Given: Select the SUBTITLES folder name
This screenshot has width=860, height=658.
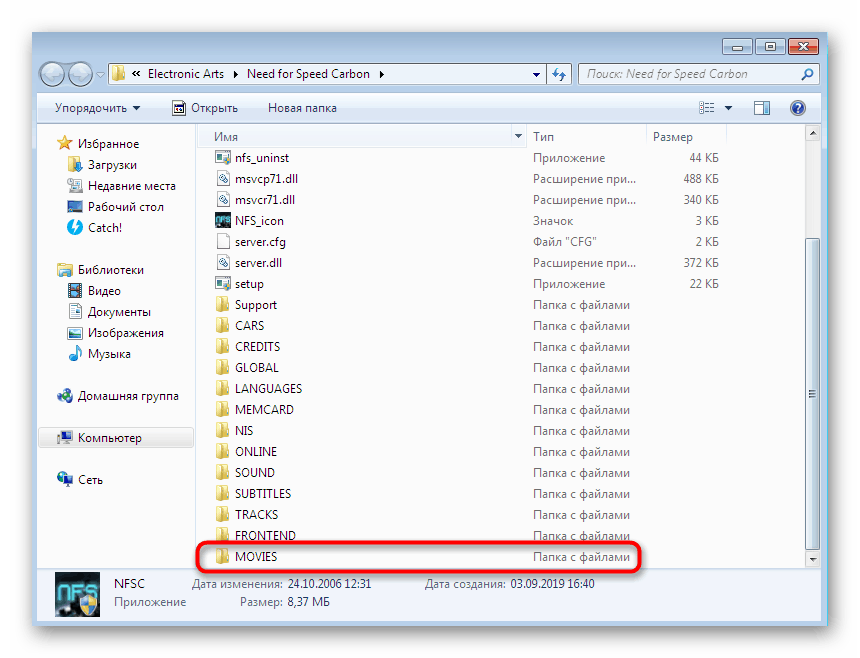Looking at the screenshot, I should [263, 494].
